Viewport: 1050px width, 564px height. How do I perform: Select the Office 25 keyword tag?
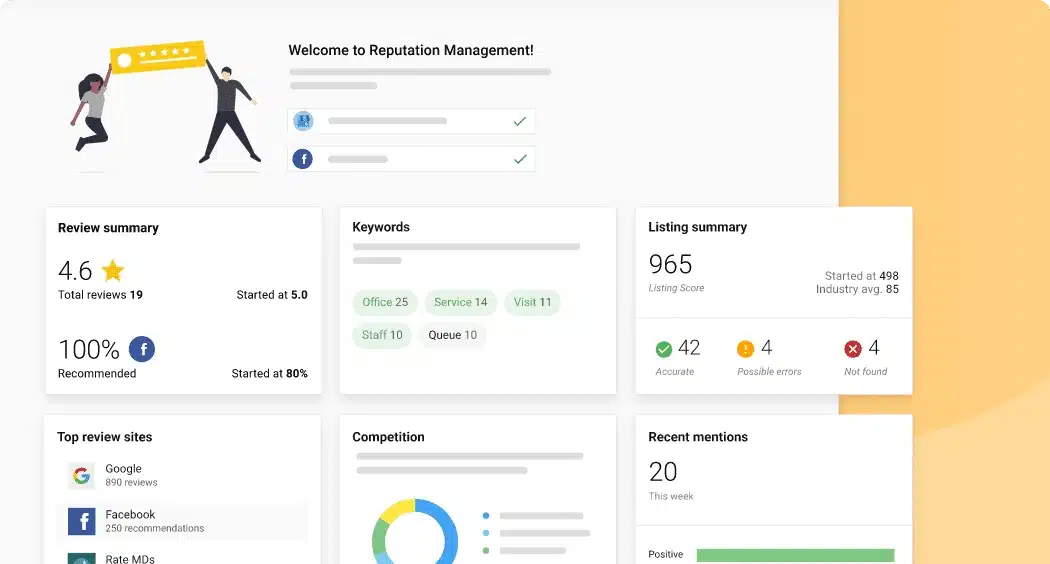click(385, 302)
